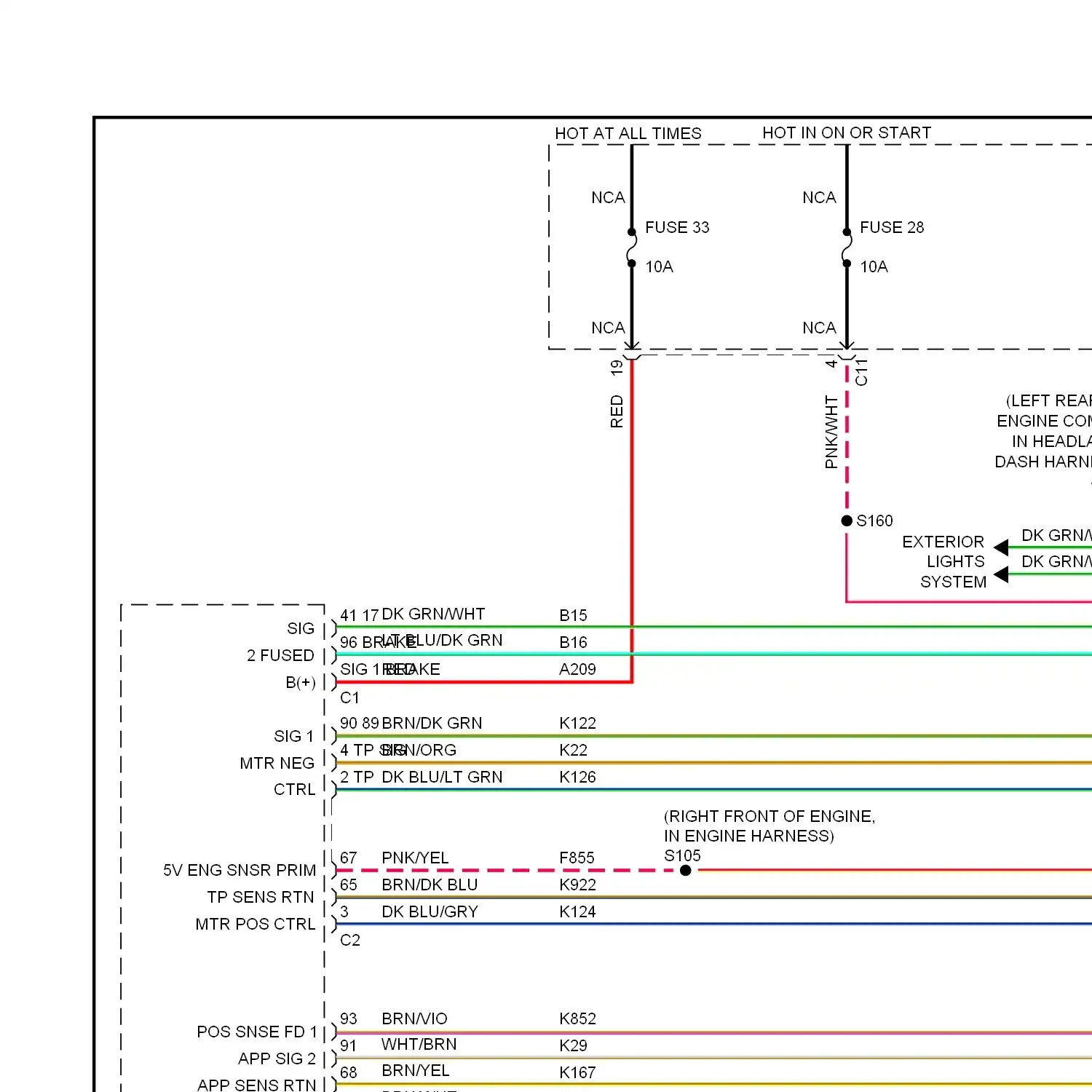The height and width of the screenshot is (1092, 1092).
Task: Select the MTR POS CTRL pin label
Action: point(256,924)
